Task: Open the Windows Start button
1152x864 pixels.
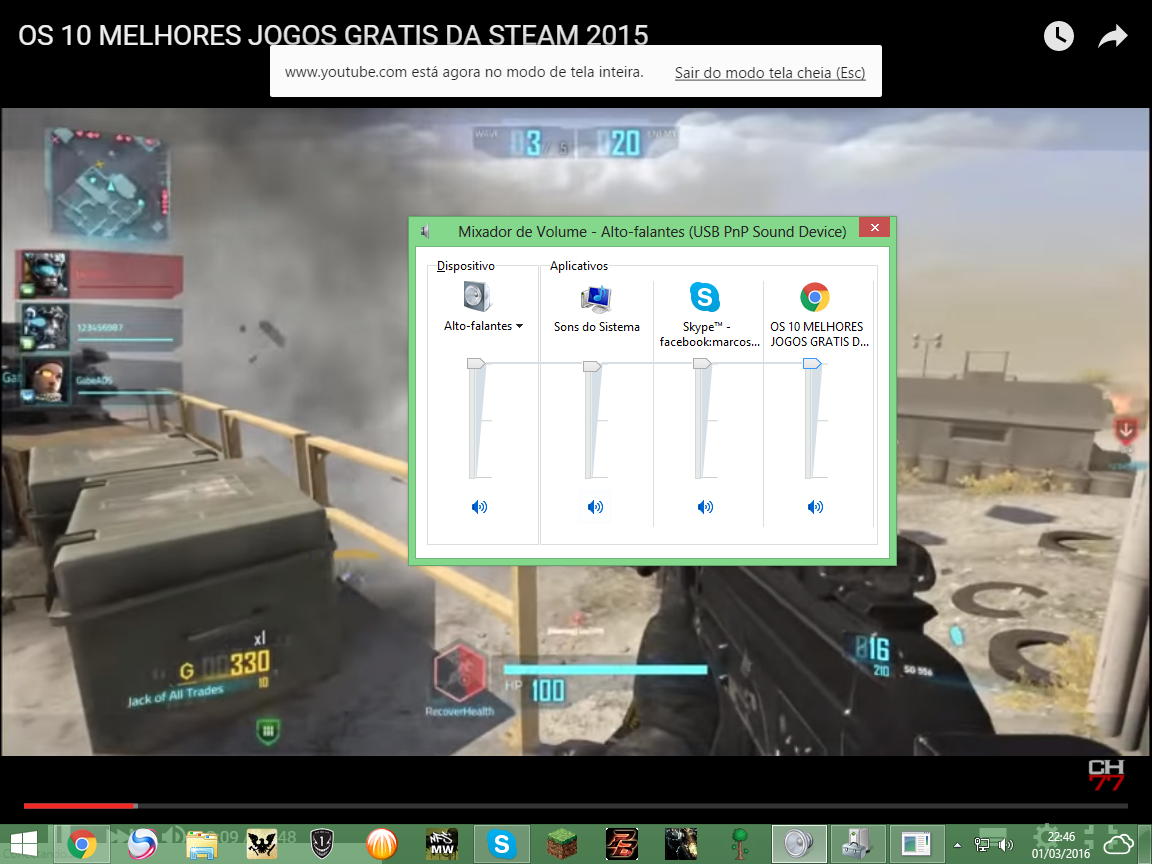Action: (x=23, y=844)
